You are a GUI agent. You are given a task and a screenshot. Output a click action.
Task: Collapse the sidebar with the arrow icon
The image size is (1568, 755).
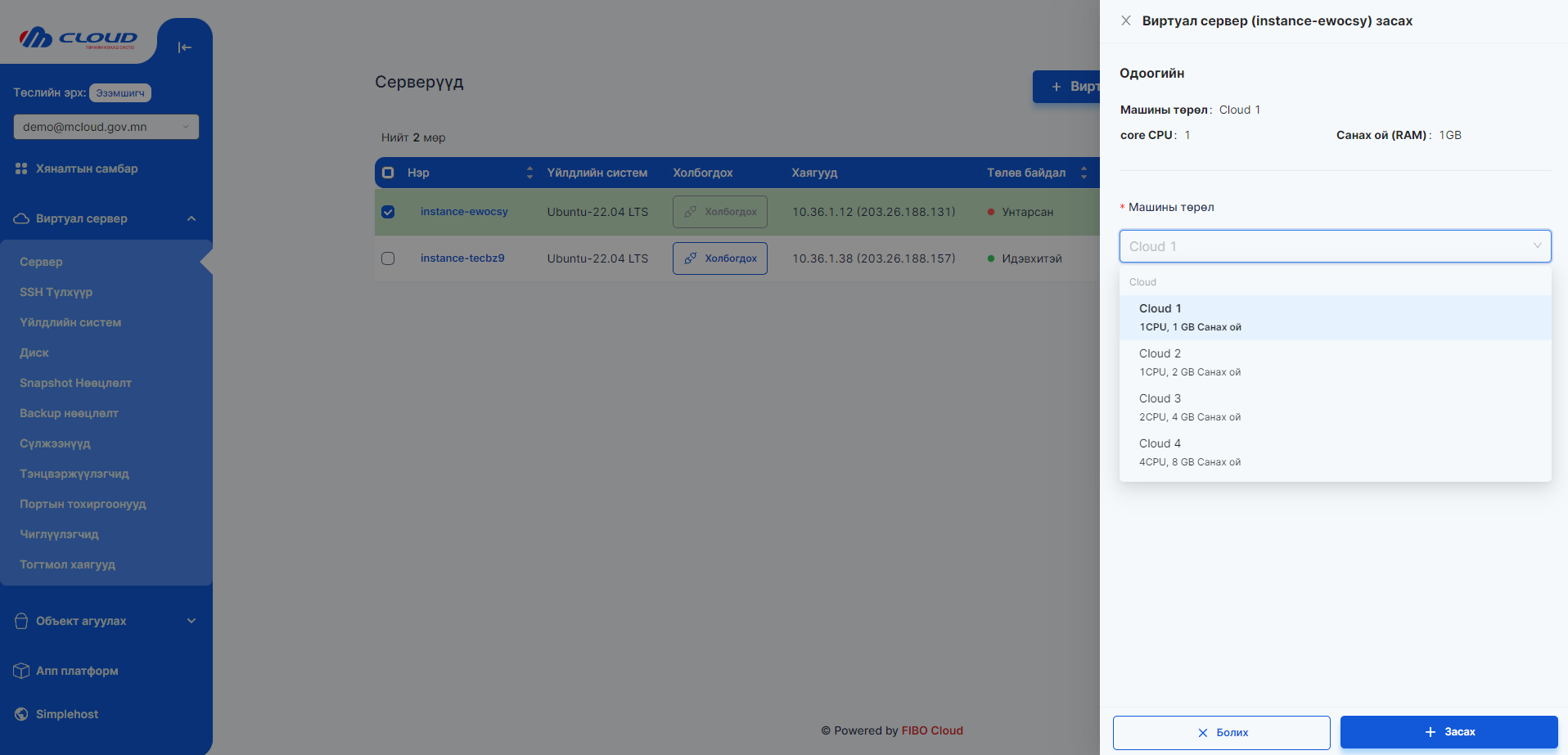tap(184, 47)
